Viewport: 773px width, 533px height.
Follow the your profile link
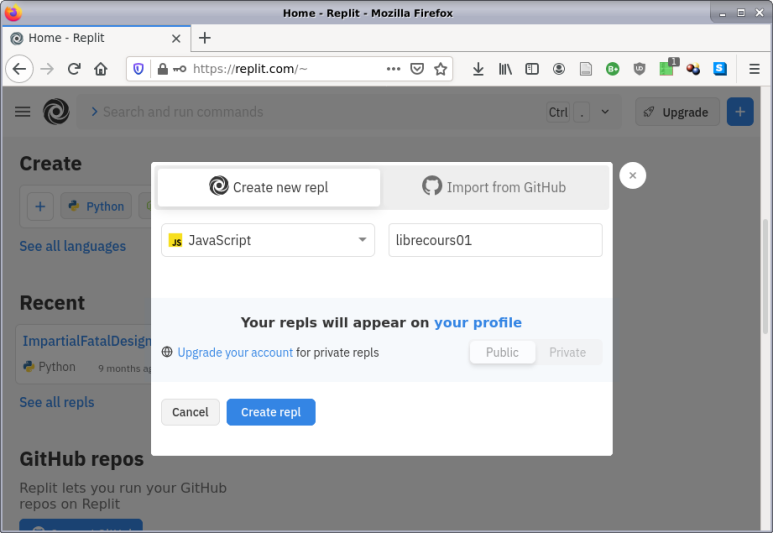pos(478,322)
